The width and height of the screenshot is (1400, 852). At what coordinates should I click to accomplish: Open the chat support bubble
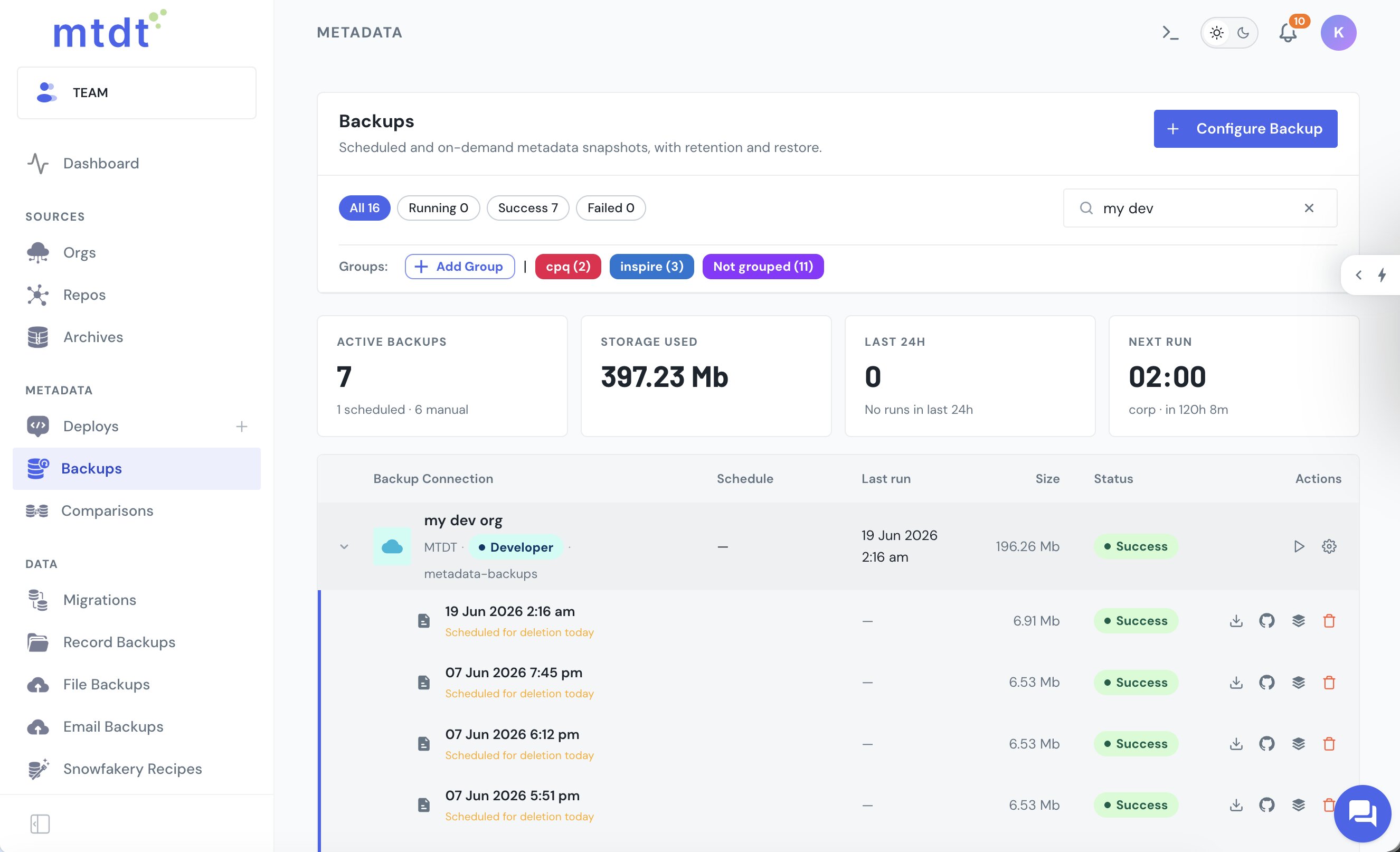(1363, 813)
